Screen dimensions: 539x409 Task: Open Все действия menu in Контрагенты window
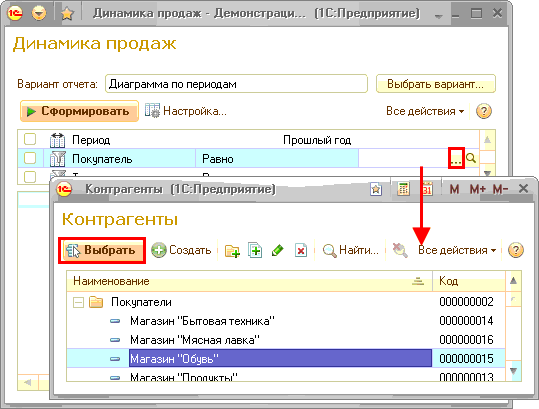[x=457, y=250]
